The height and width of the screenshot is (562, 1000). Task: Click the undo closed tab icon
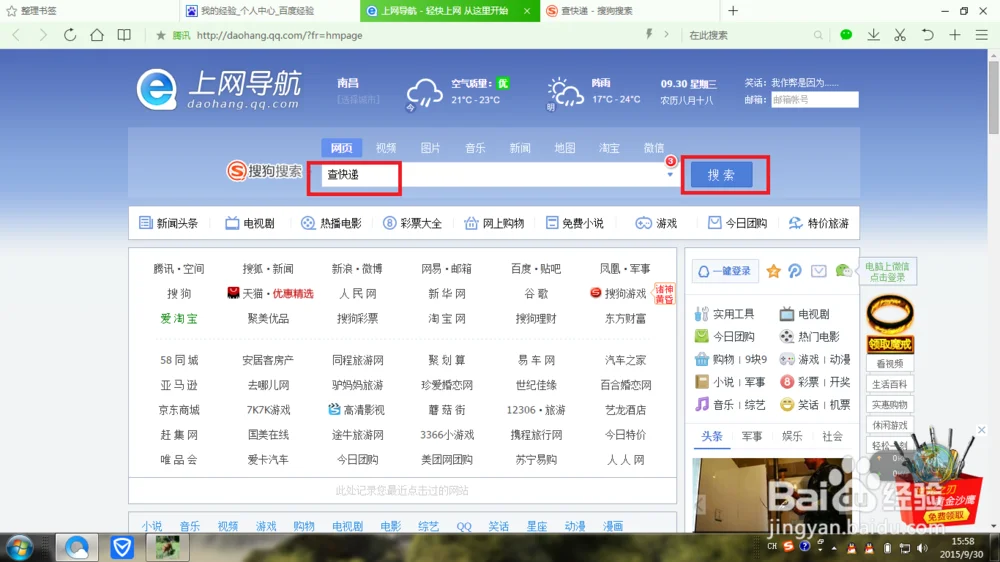927,35
